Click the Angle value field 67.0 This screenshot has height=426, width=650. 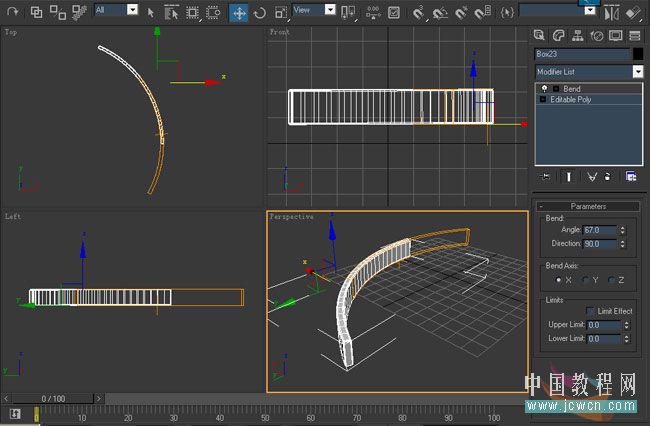[600, 230]
